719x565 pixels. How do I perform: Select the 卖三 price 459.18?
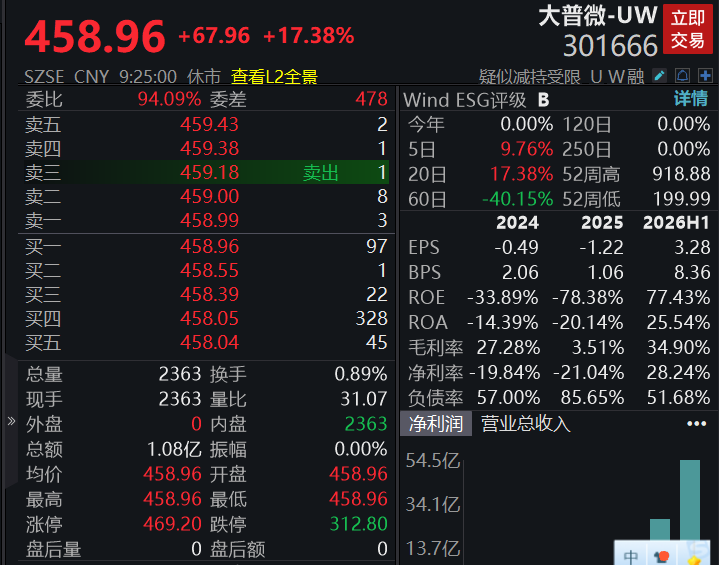[x=209, y=172]
